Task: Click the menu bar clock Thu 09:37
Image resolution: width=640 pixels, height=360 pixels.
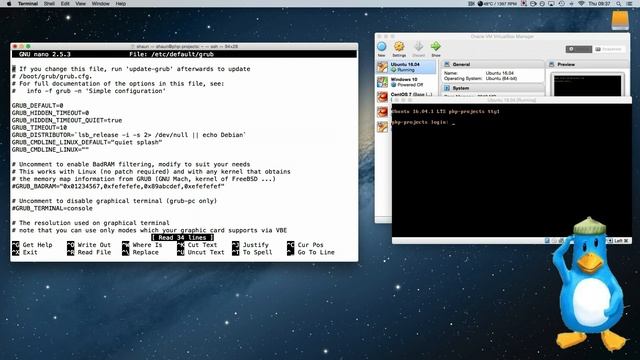Action: click(x=599, y=4)
